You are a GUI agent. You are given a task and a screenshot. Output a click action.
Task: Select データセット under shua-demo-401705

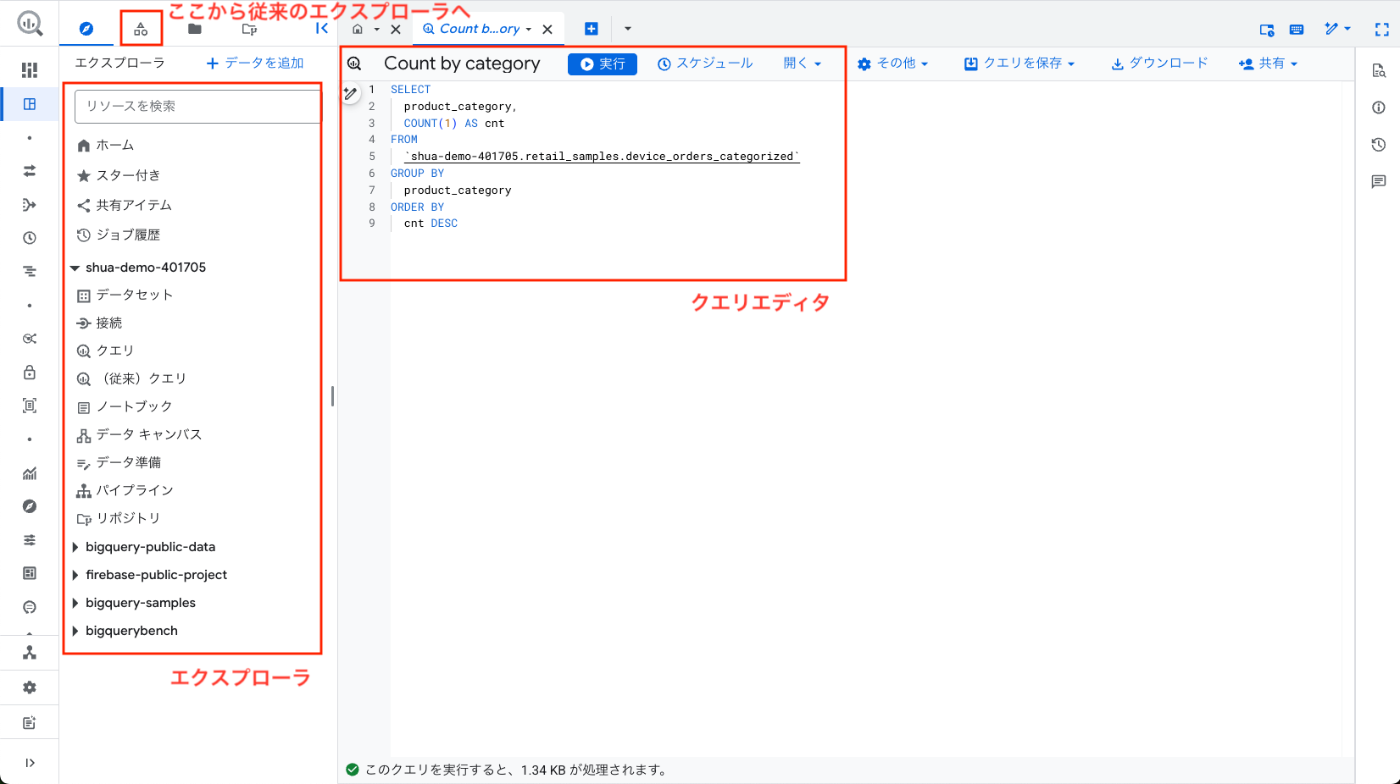pyautogui.click(x=125, y=295)
